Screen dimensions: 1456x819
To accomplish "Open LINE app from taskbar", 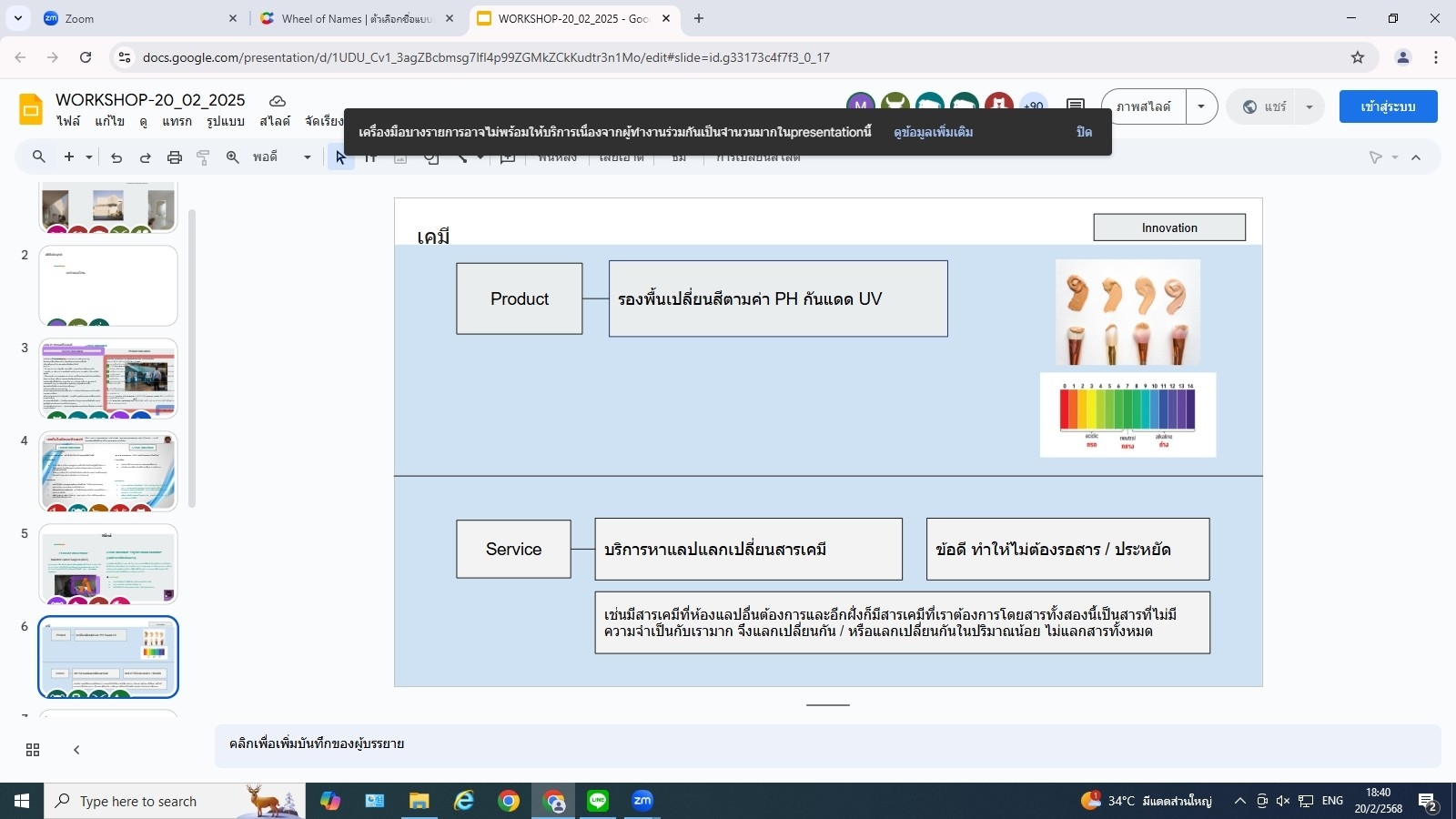I will (x=598, y=801).
